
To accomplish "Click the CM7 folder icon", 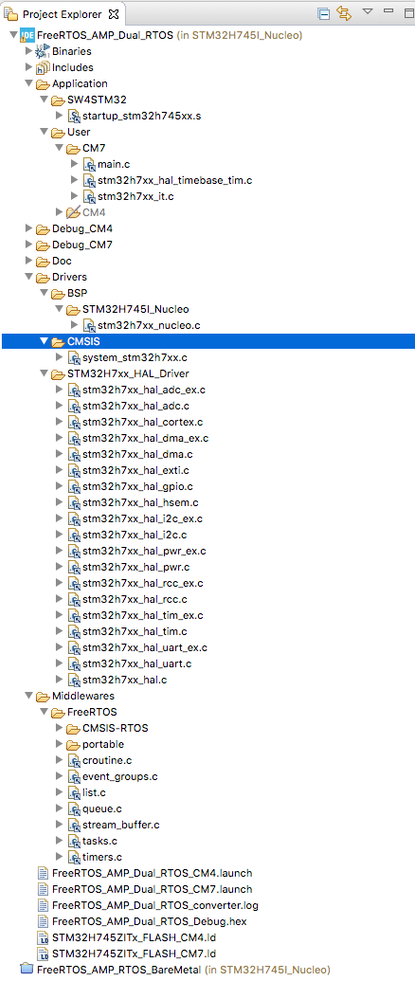I will coord(73,148).
